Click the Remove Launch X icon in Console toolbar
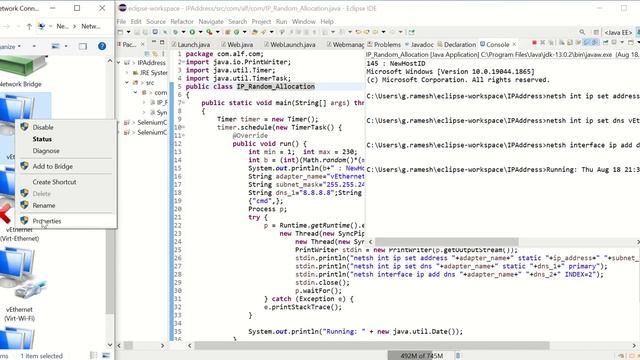Image resolution: width=640 pixels, height=360 pixels. point(542,42)
